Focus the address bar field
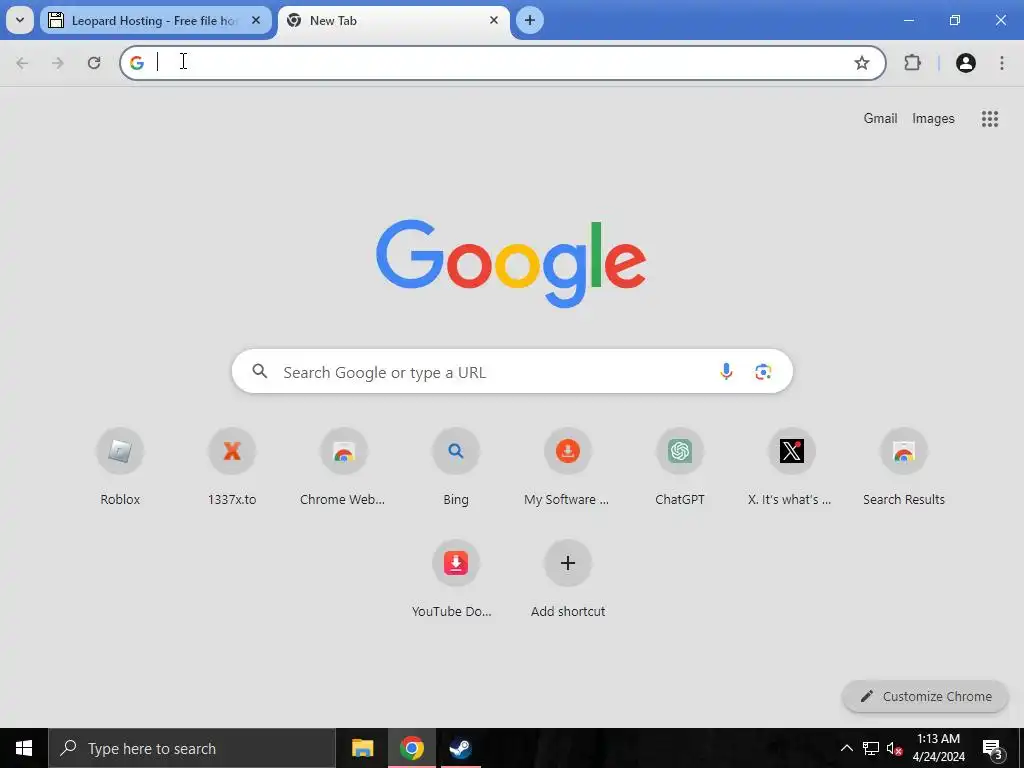Viewport: 1024px width, 768px height. pyautogui.click(x=503, y=63)
